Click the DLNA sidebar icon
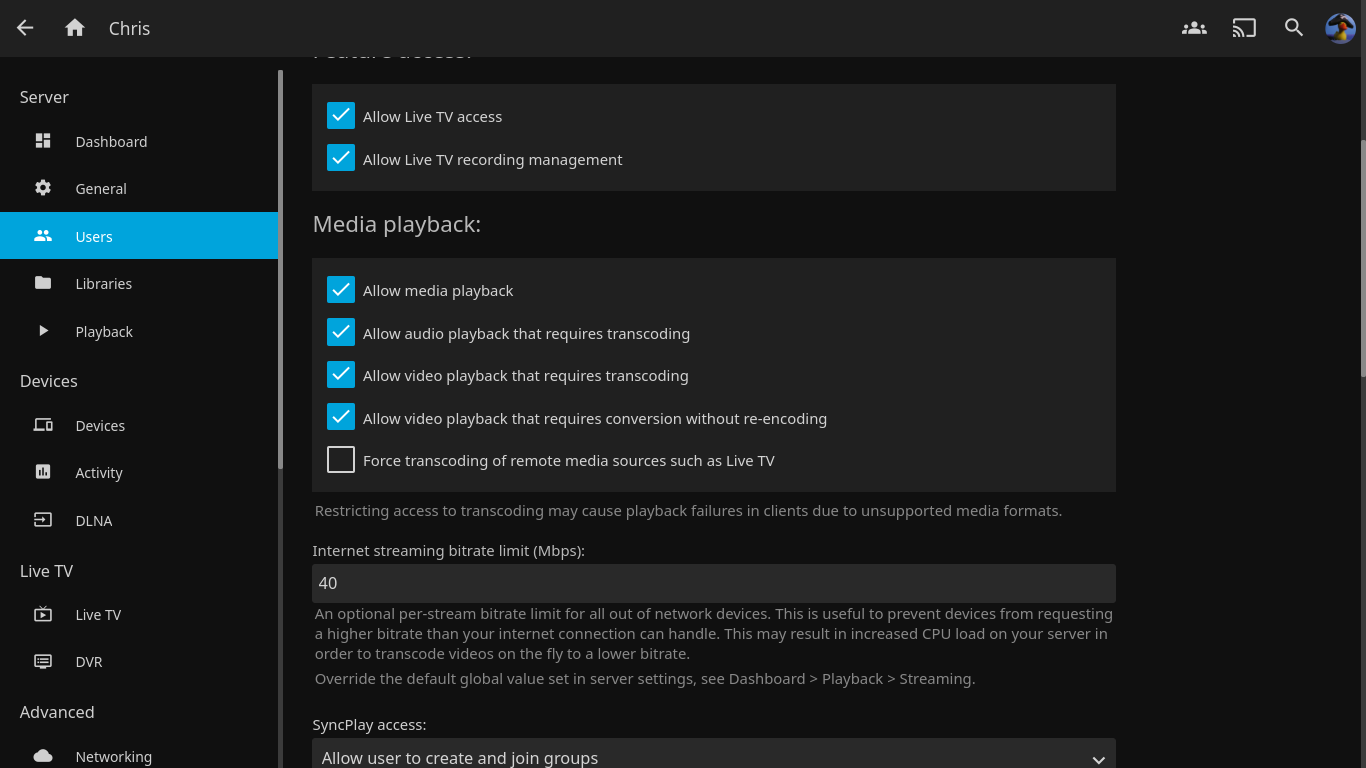This screenshot has height=768, width=1366. pos(43,520)
